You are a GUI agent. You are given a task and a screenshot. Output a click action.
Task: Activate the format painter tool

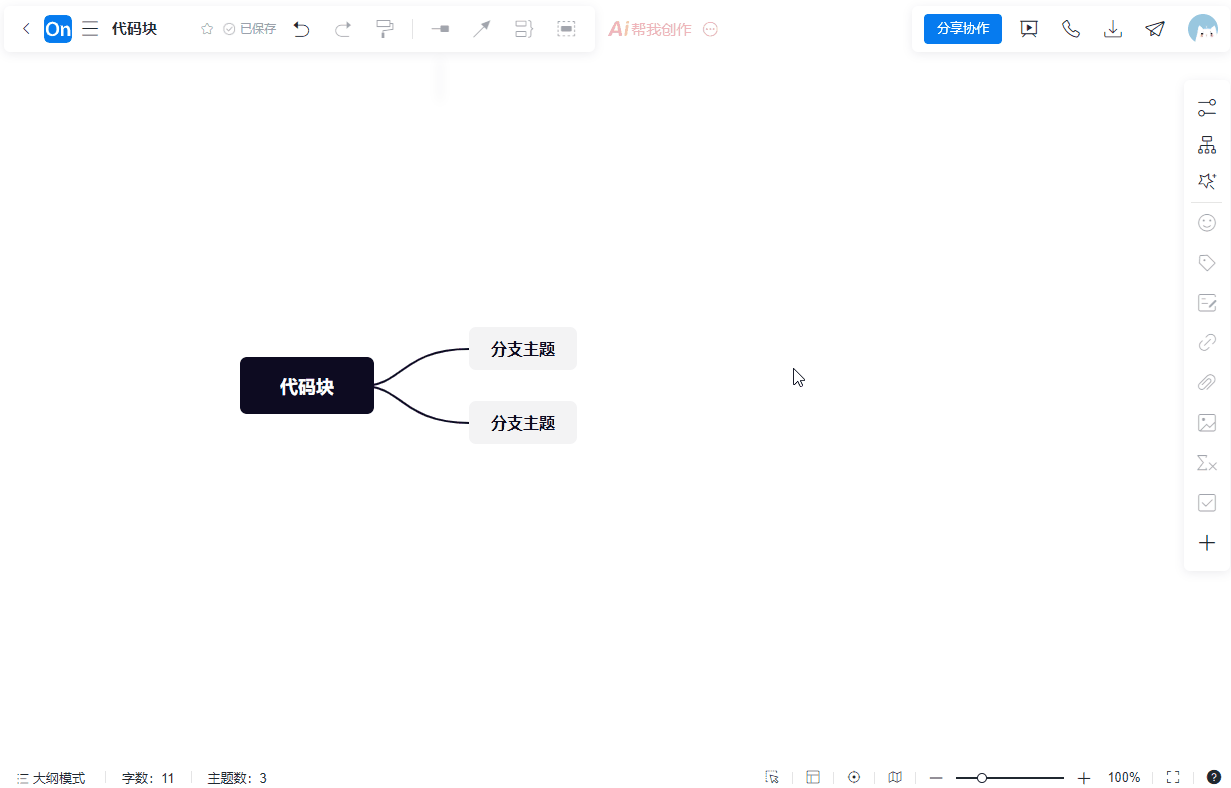pos(385,29)
